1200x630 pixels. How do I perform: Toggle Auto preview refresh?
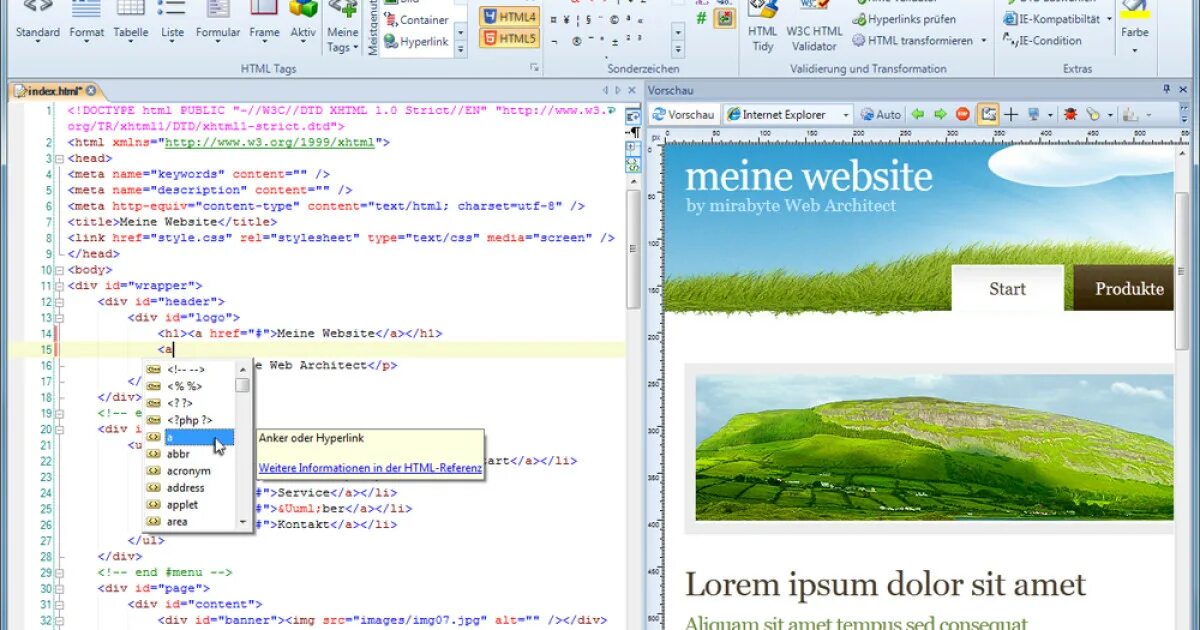pos(881,115)
